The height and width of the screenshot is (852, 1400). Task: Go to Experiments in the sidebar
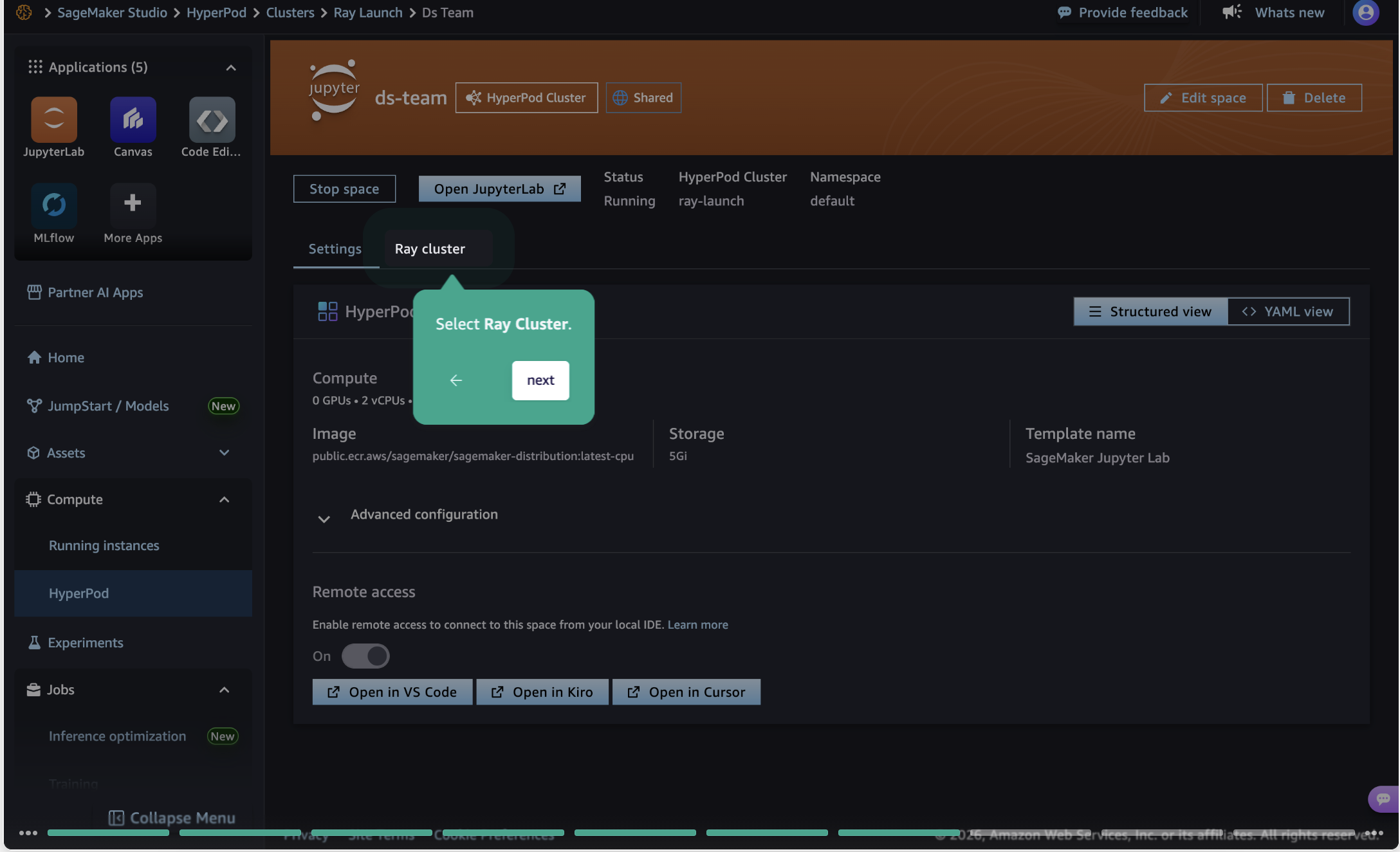tap(86, 643)
